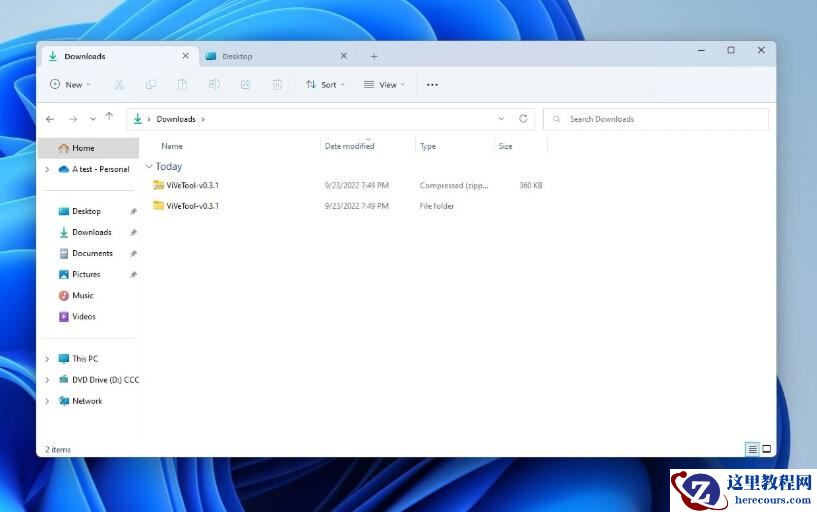Collapse the Today group
This screenshot has width=817, height=512.
coord(149,166)
